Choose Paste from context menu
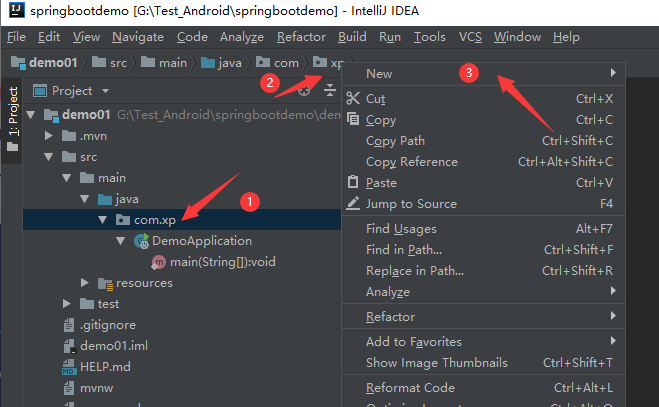 click(483, 183)
